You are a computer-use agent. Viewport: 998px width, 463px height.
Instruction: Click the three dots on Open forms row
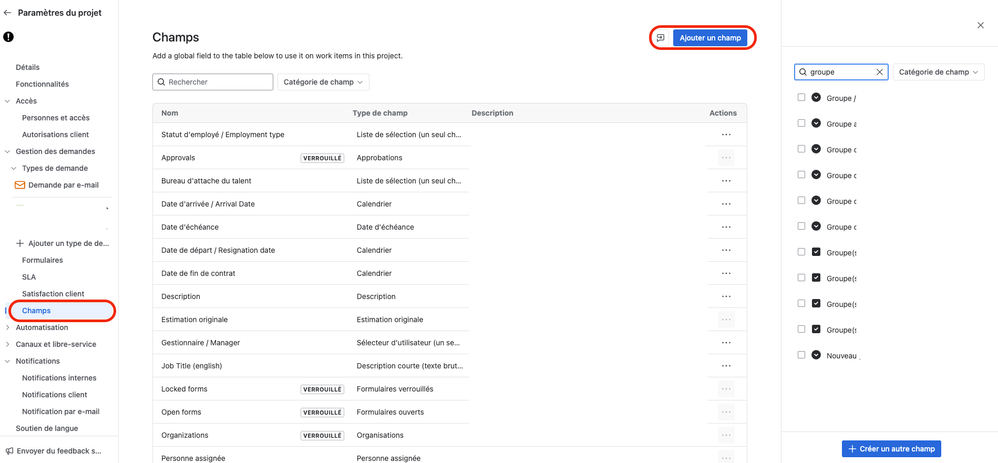coord(726,411)
